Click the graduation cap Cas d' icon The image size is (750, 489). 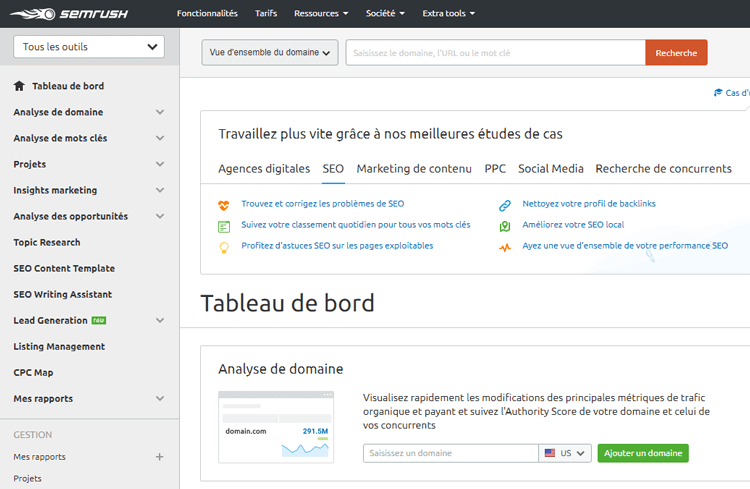coord(718,92)
